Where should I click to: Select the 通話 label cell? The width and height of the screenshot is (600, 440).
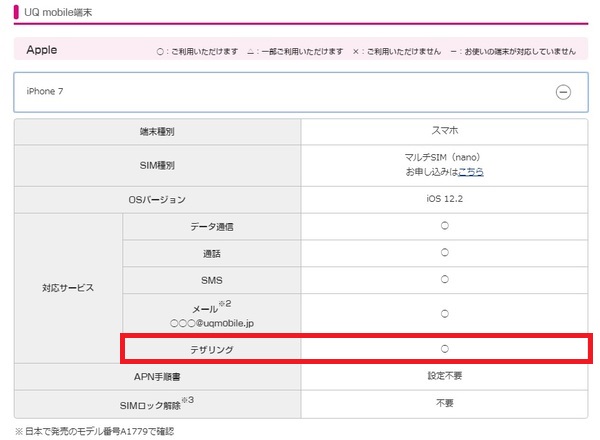pos(212,254)
